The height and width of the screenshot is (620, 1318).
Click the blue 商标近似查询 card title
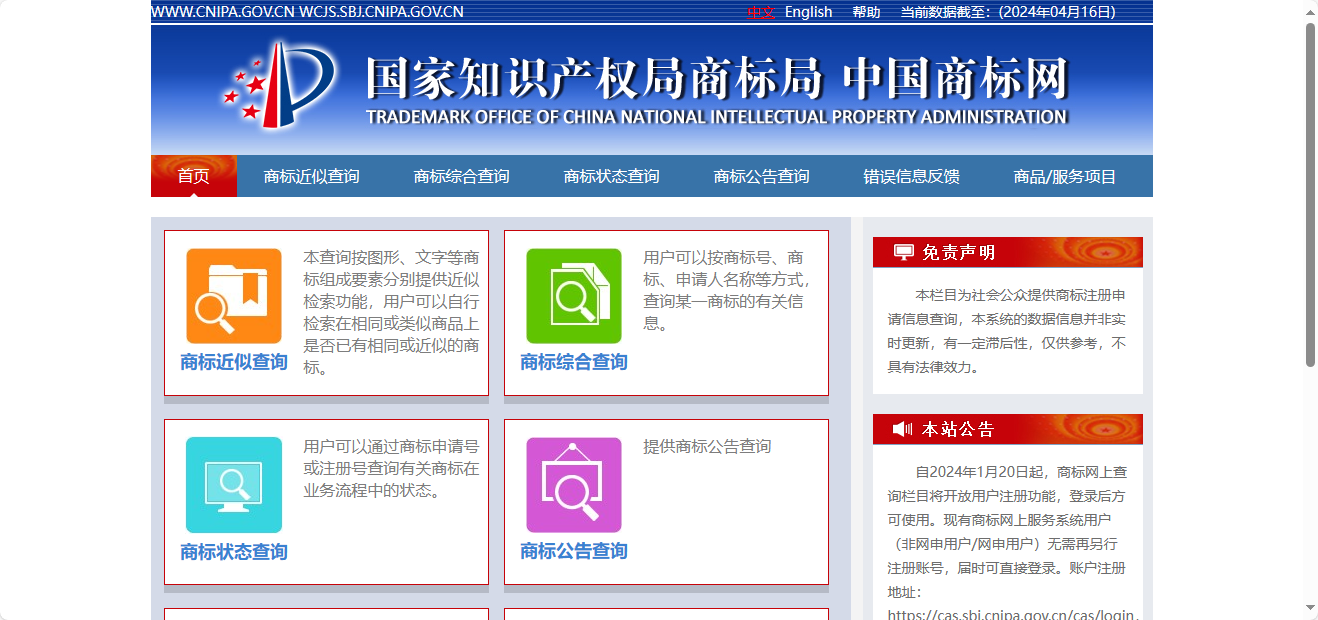(234, 362)
